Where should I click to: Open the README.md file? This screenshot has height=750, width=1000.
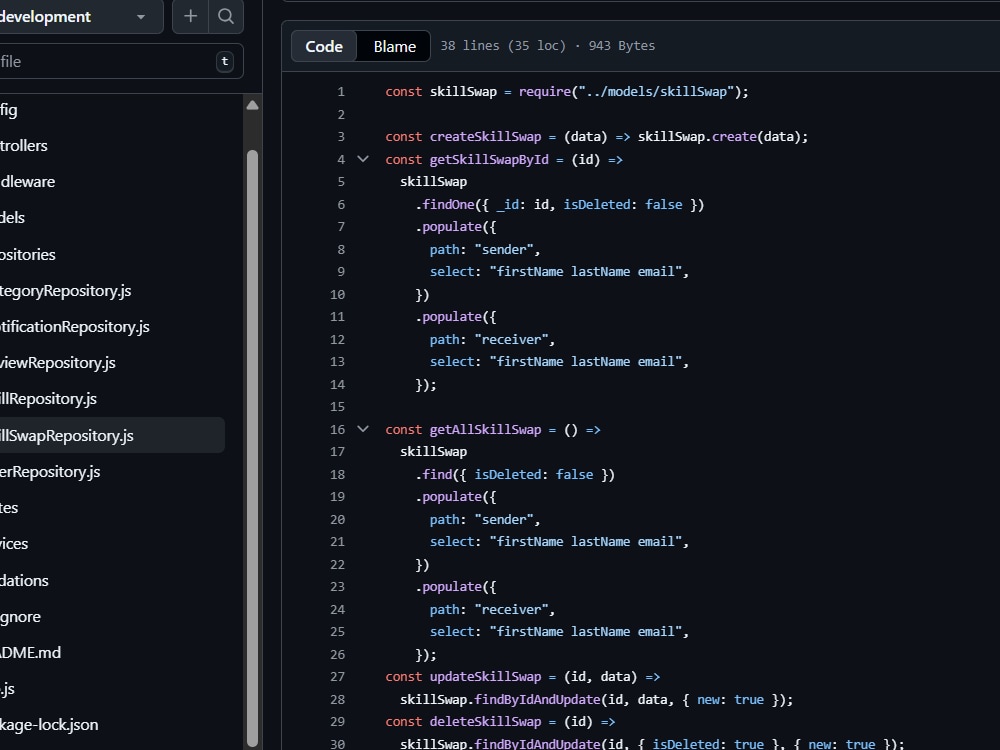coord(30,652)
